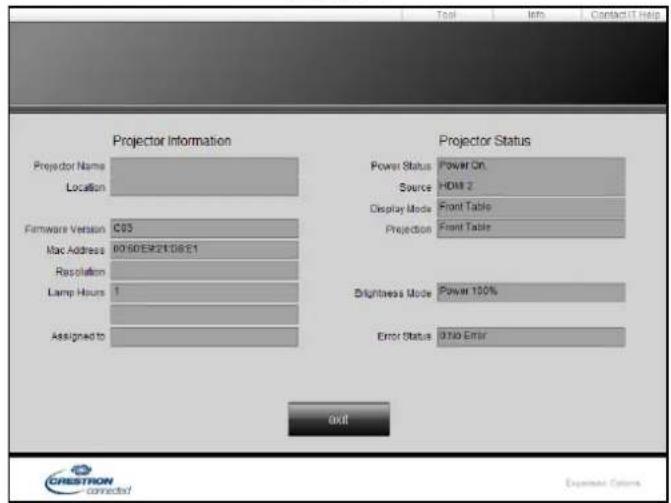Click the Firmware Version field showing C03
Image resolution: width=671 pixels, height=503 pixels.
coord(205,228)
